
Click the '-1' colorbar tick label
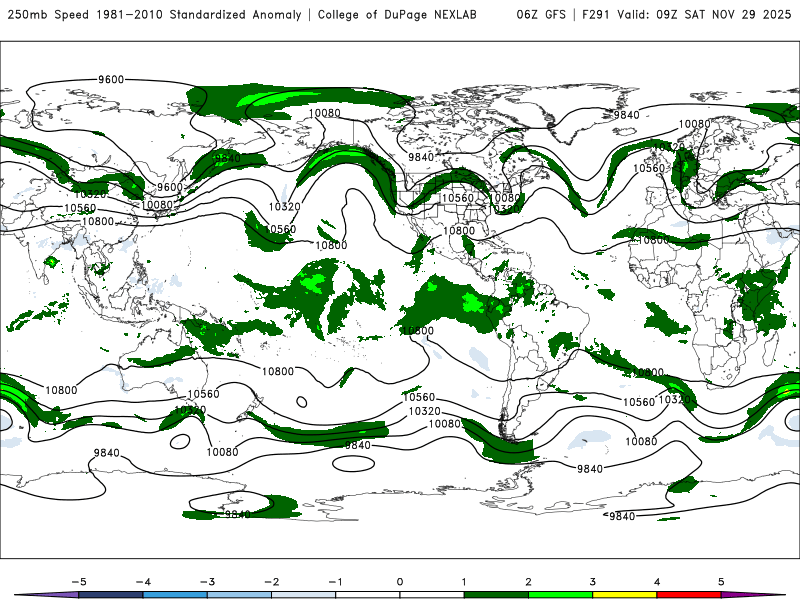click(335, 582)
